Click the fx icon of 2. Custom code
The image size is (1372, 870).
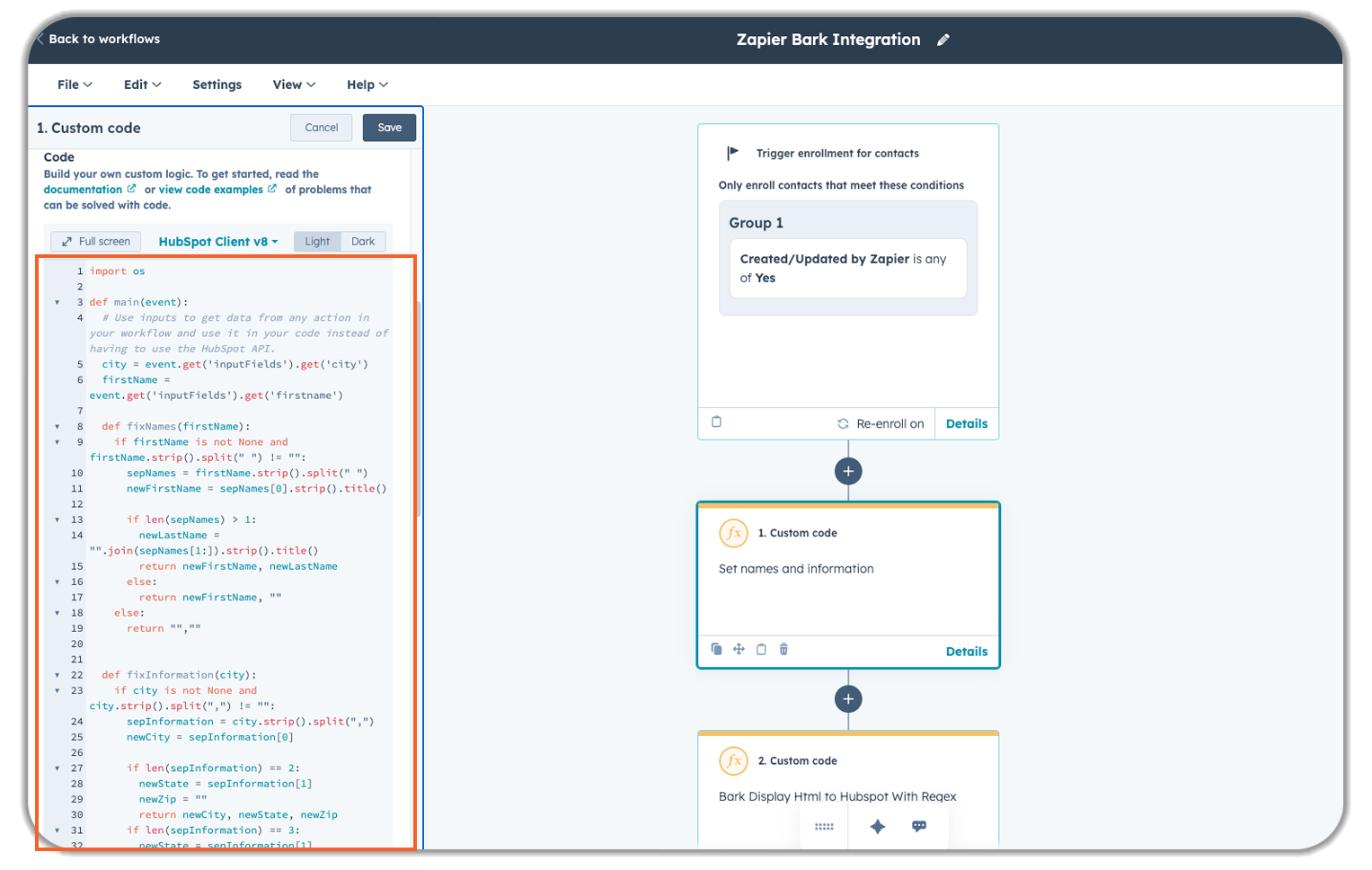tap(733, 760)
